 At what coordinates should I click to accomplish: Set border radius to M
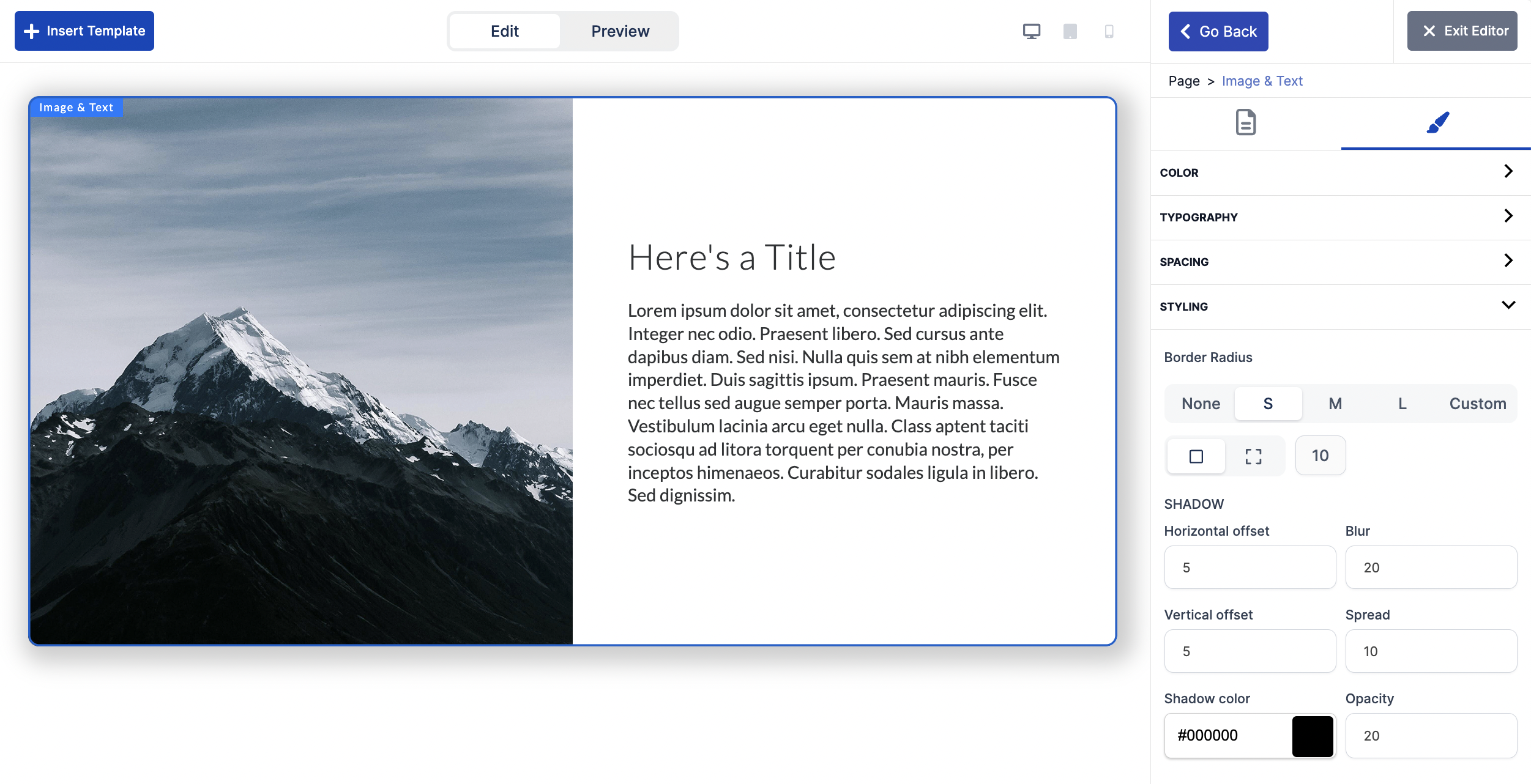1335,404
